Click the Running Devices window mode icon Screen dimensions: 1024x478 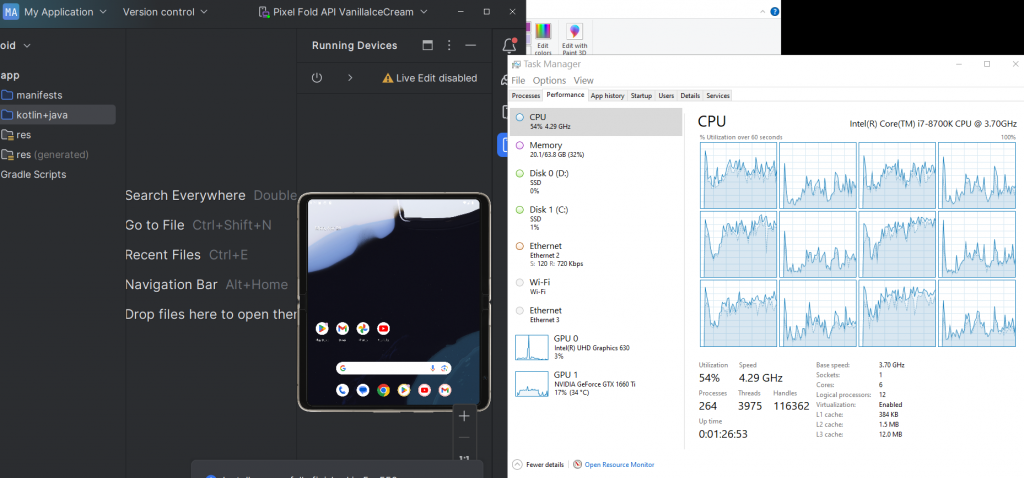428,46
